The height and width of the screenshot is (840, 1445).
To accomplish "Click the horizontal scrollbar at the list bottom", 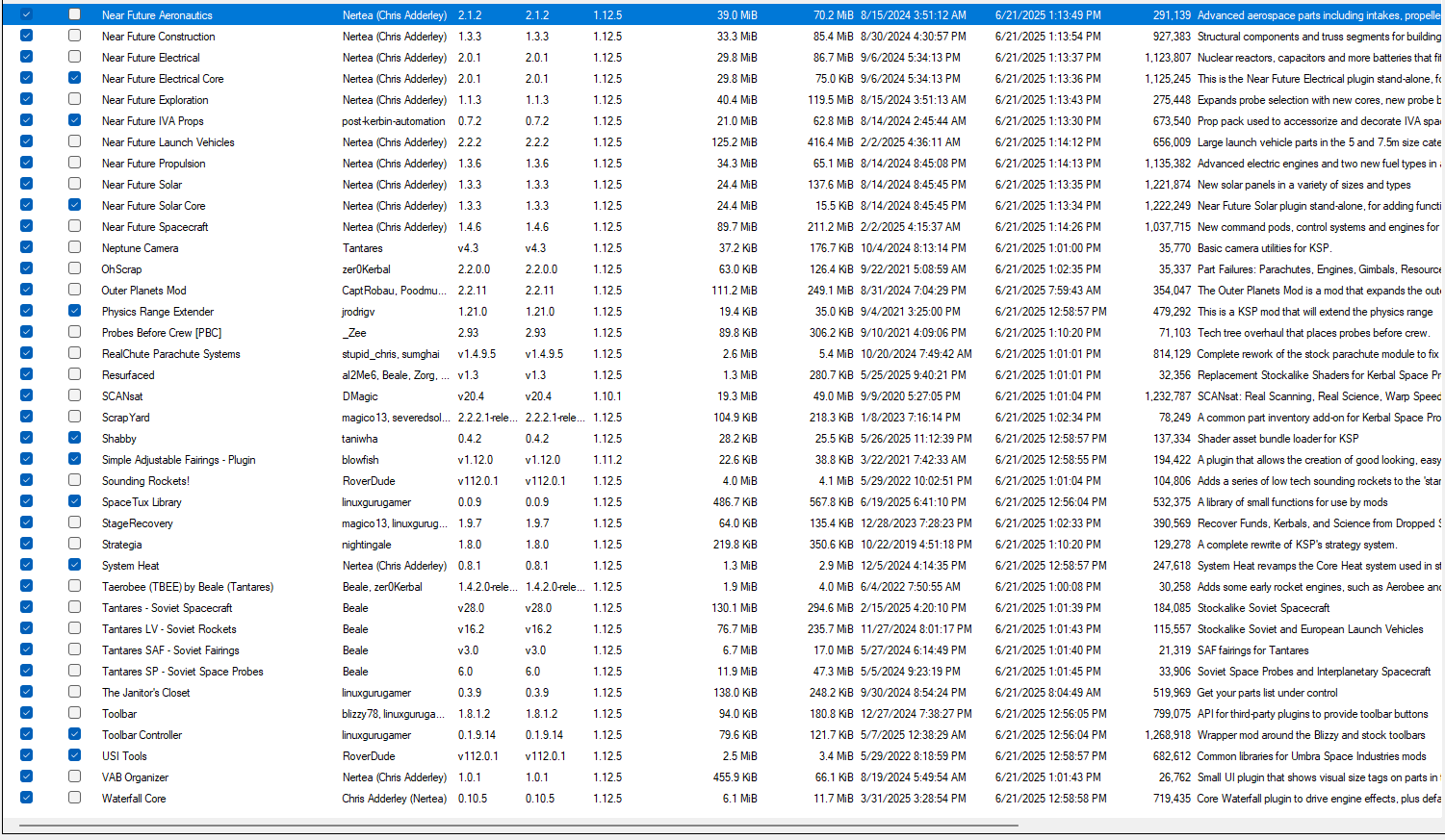I will point(518,825).
